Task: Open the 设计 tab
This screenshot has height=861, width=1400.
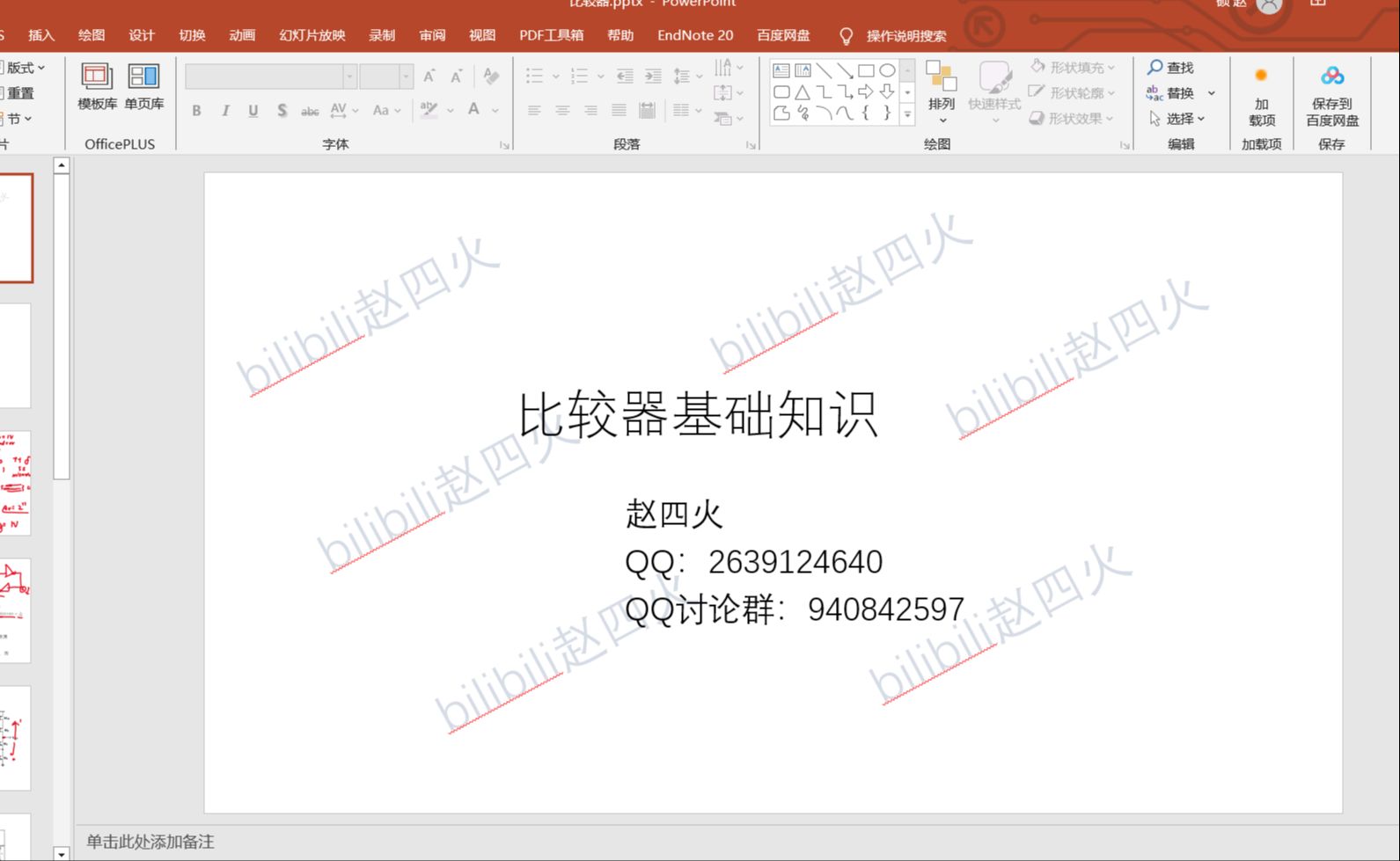Action: click(142, 35)
